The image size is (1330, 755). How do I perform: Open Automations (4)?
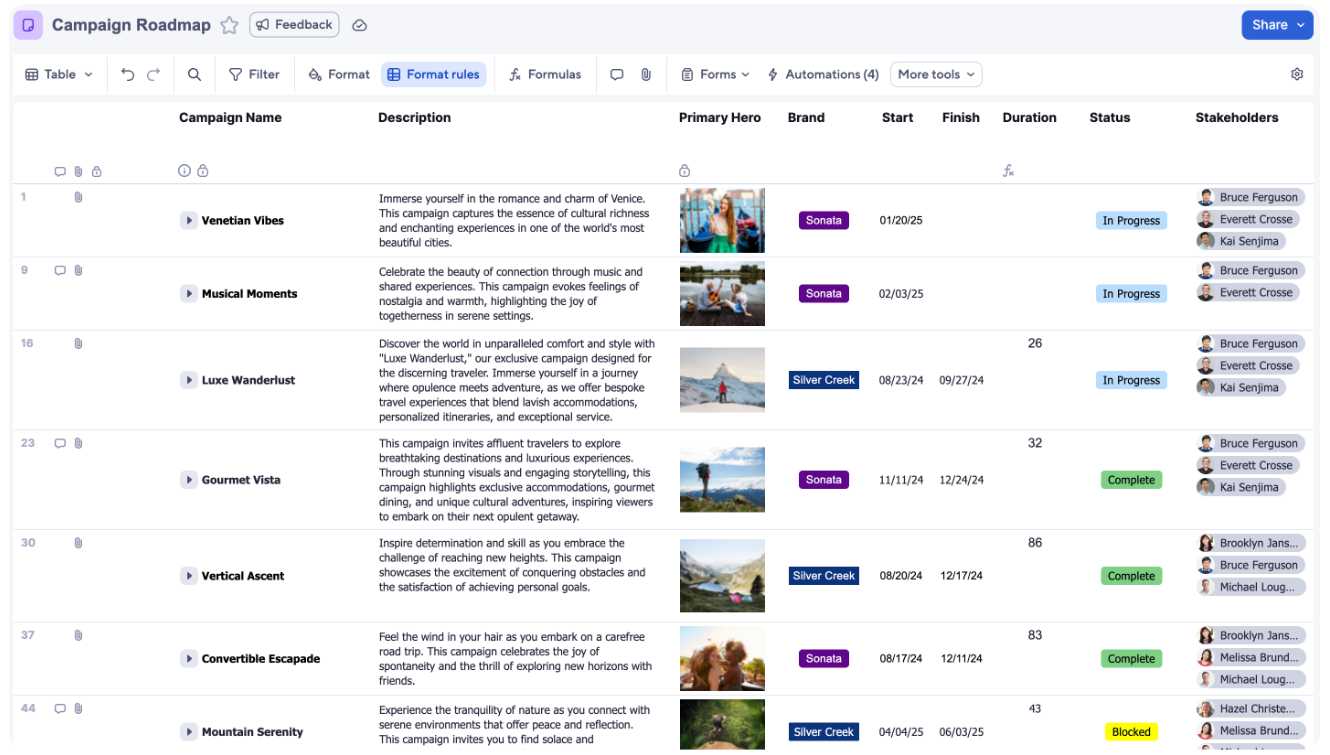823,74
